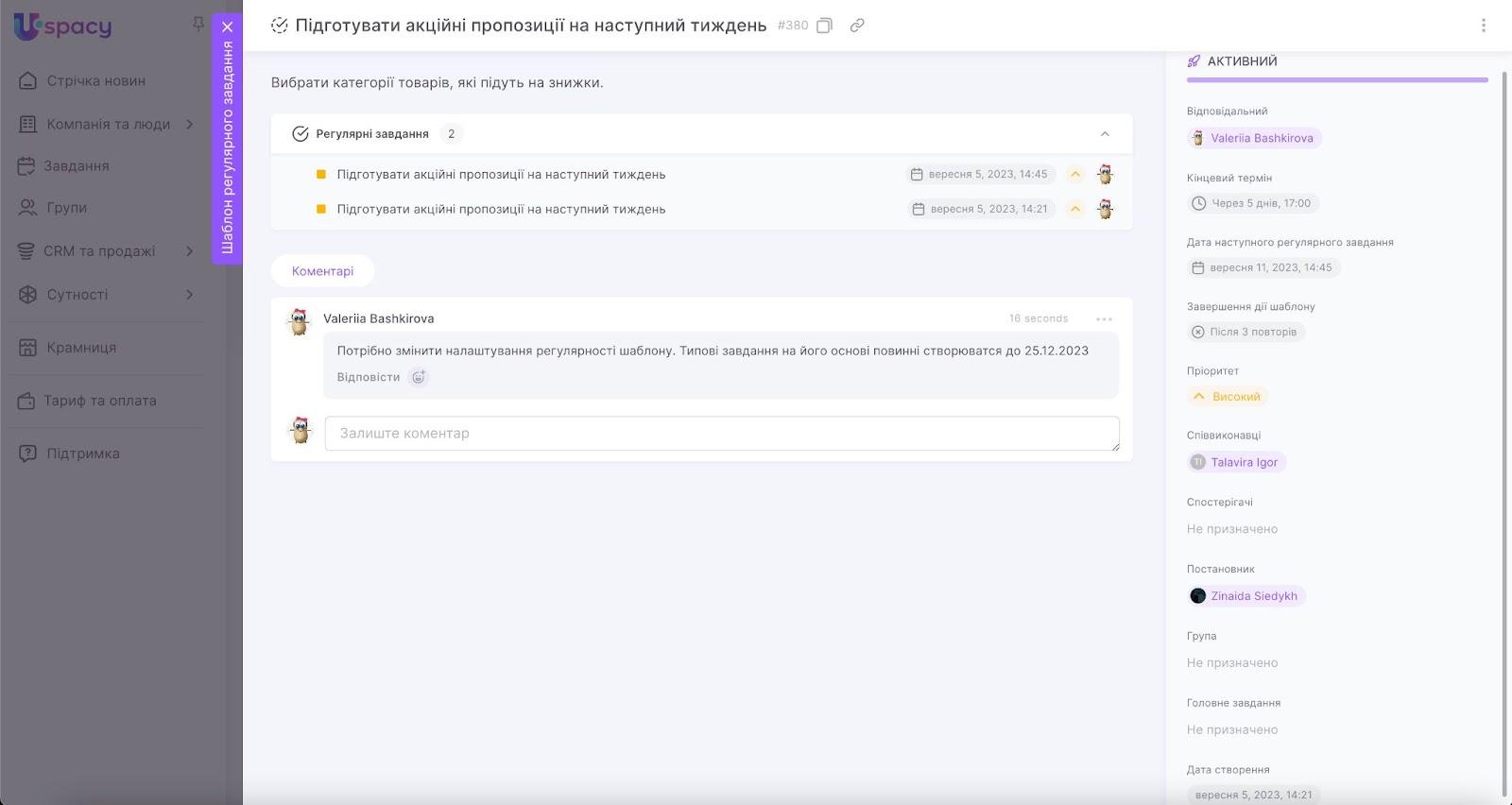Open the comment's three-dot options menu
This screenshot has height=805, width=1512.
[x=1104, y=319]
